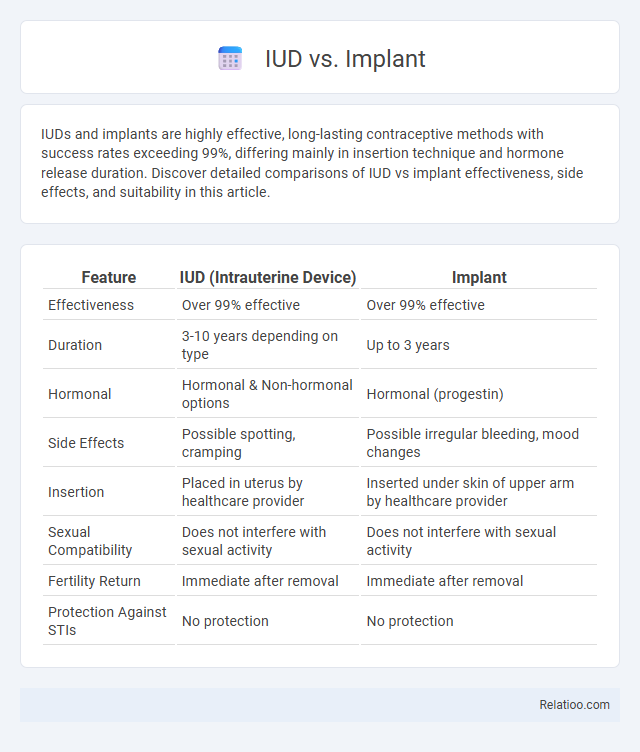
Task: Select the Implant column header
Action: tap(479, 277)
